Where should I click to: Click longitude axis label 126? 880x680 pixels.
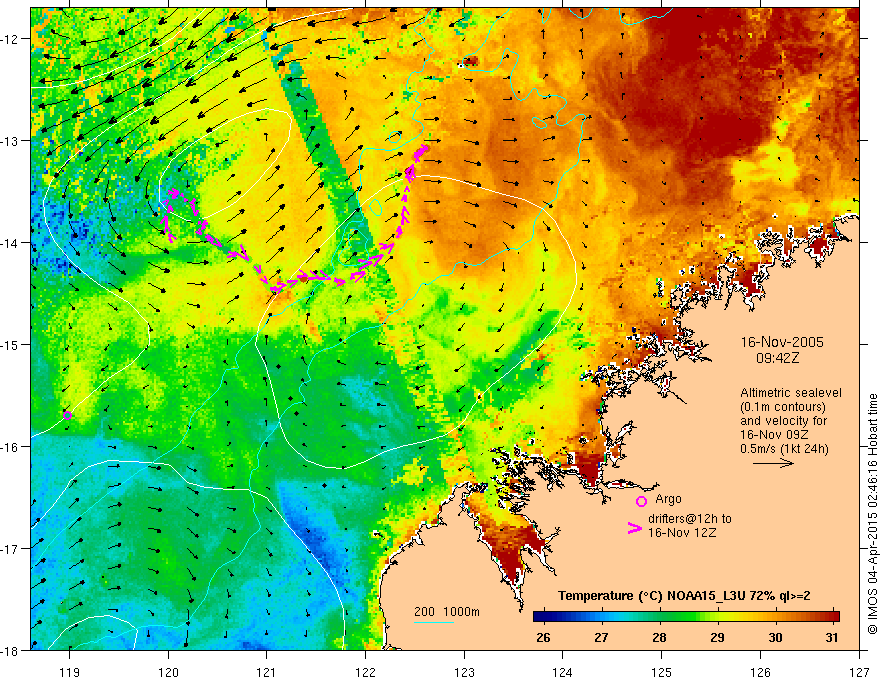click(760, 672)
